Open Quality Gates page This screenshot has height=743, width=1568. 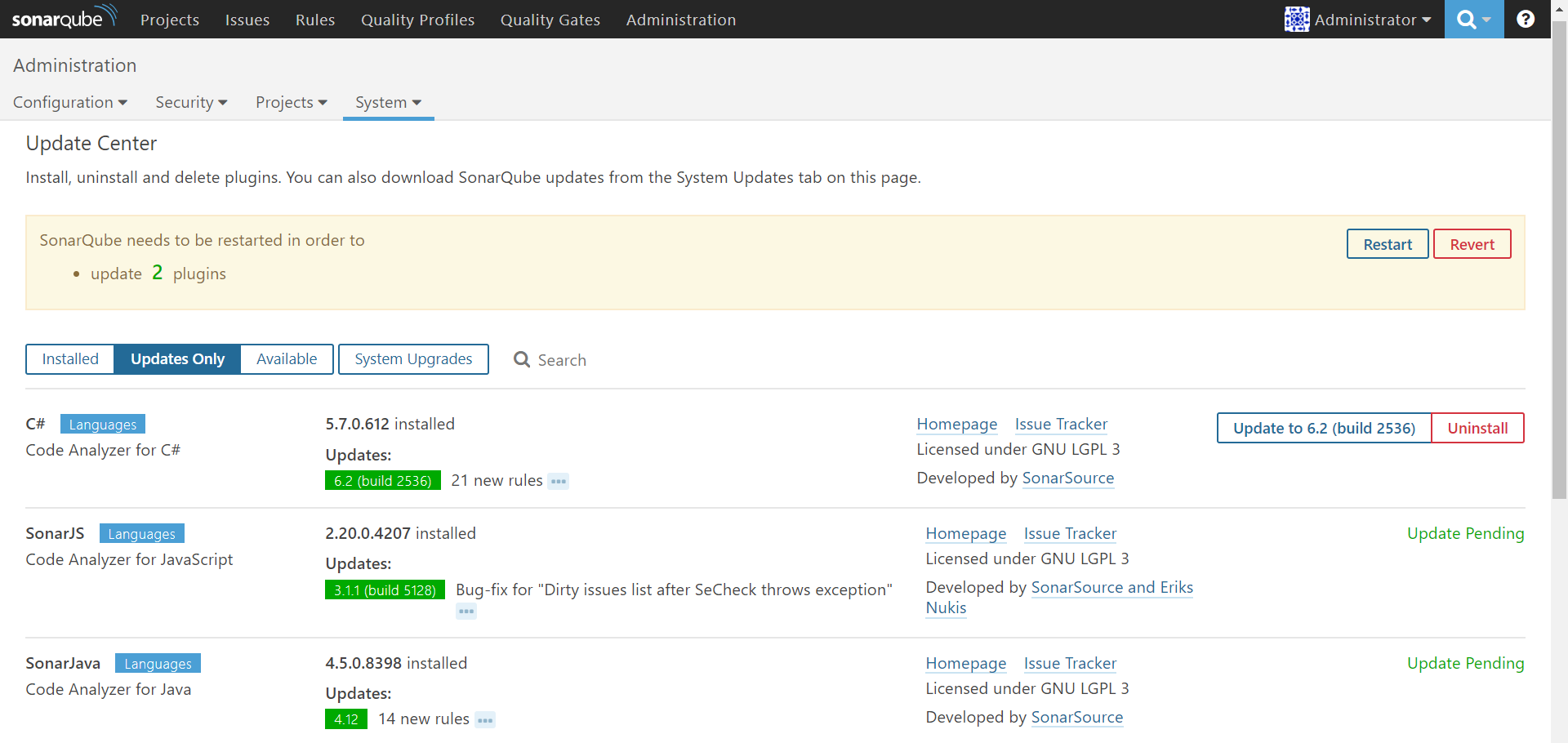tap(550, 20)
